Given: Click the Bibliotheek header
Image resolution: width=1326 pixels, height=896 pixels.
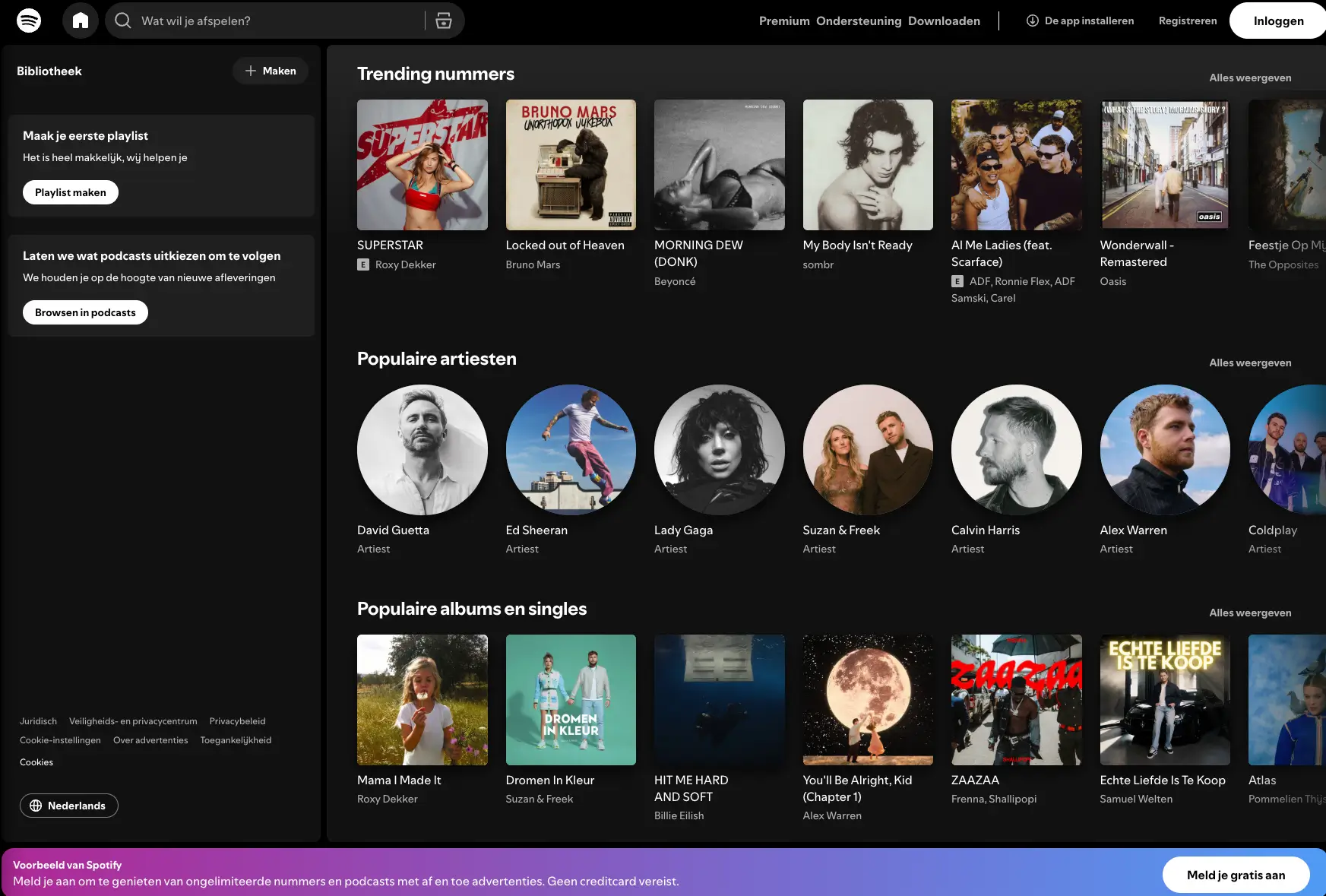Looking at the screenshot, I should (49, 71).
